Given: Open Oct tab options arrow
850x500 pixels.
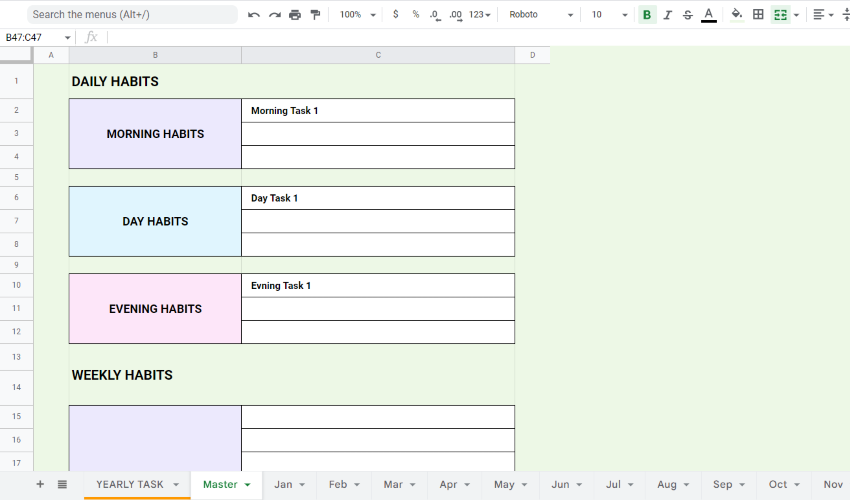Looking at the screenshot, I should coord(797,485).
